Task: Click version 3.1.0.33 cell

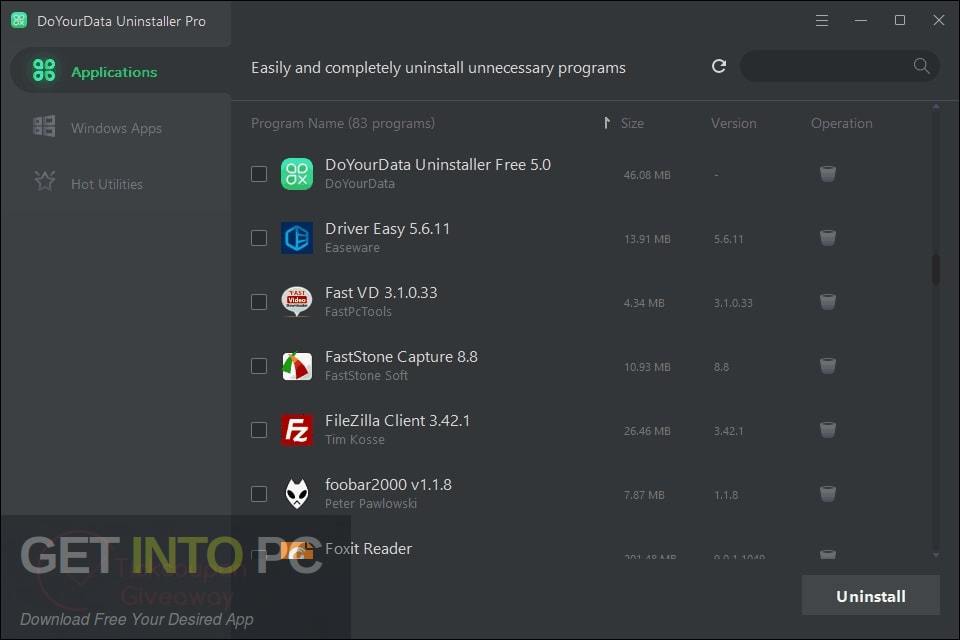Action: pyautogui.click(x=733, y=303)
